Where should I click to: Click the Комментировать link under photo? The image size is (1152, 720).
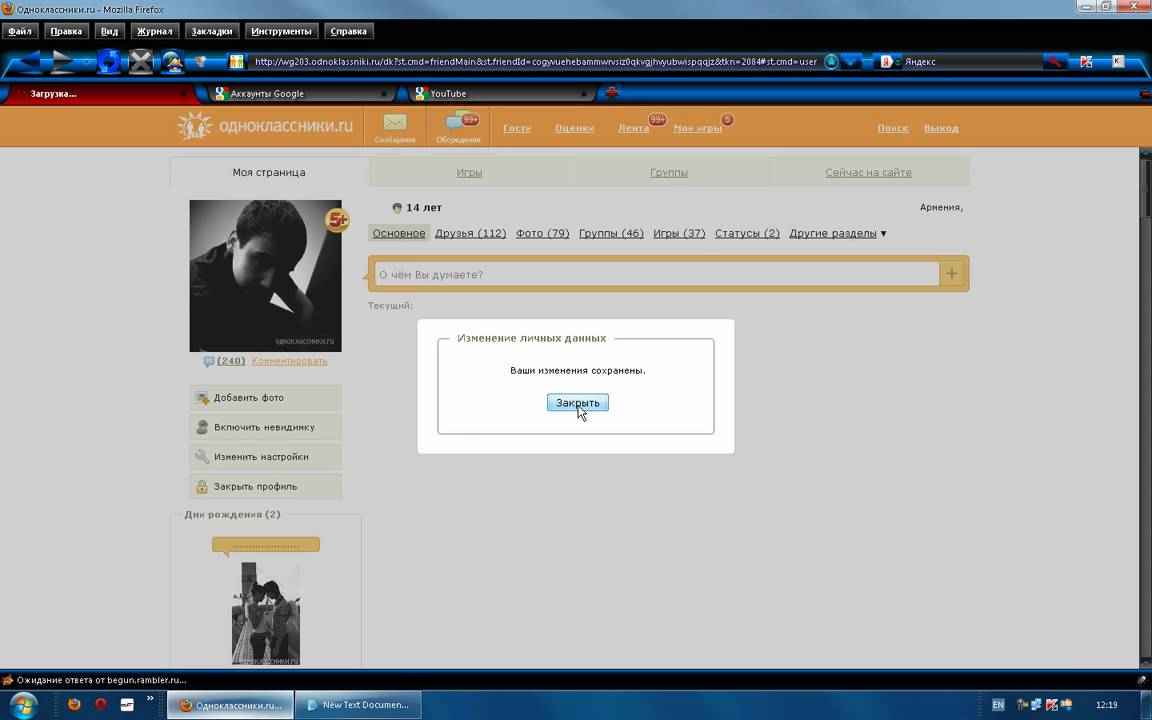[x=289, y=361]
